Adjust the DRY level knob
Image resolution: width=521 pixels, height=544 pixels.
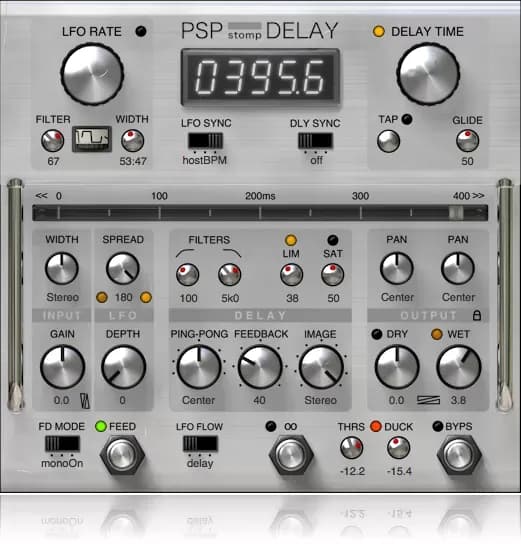[x=397, y=367]
